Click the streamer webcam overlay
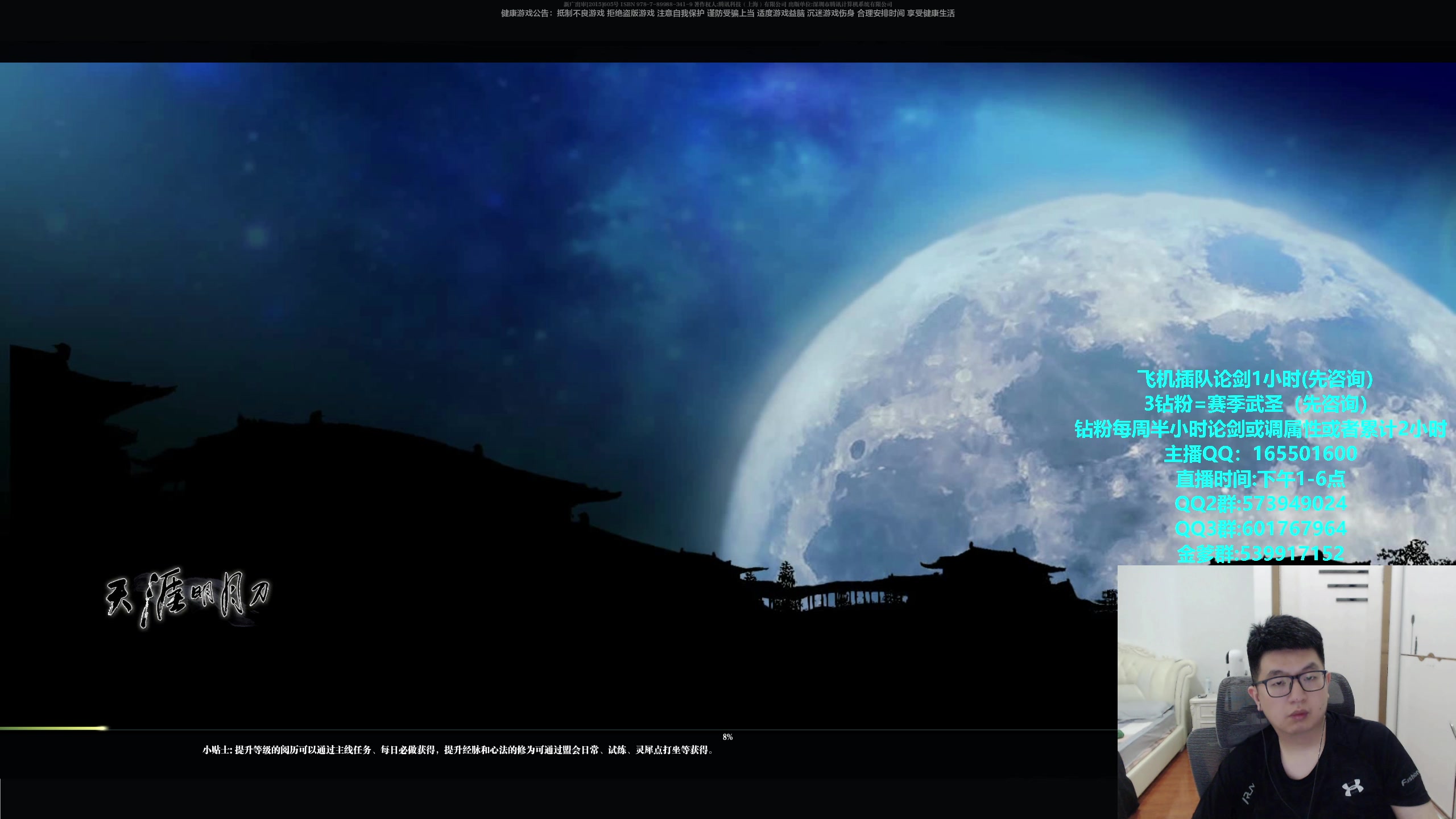The width and height of the screenshot is (1456, 819). (x=1285, y=692)
